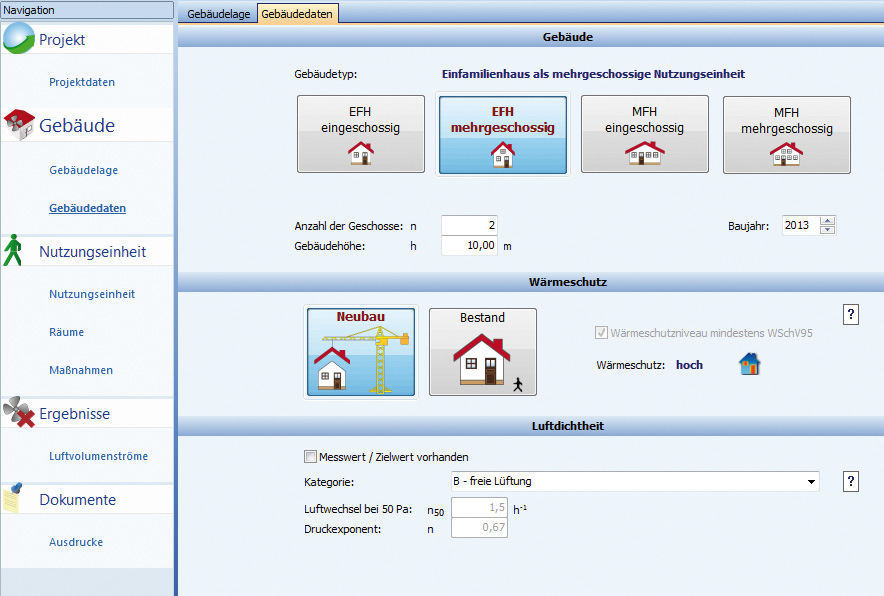
Task: Open Räume in navigation
Action: click(67, 332)
